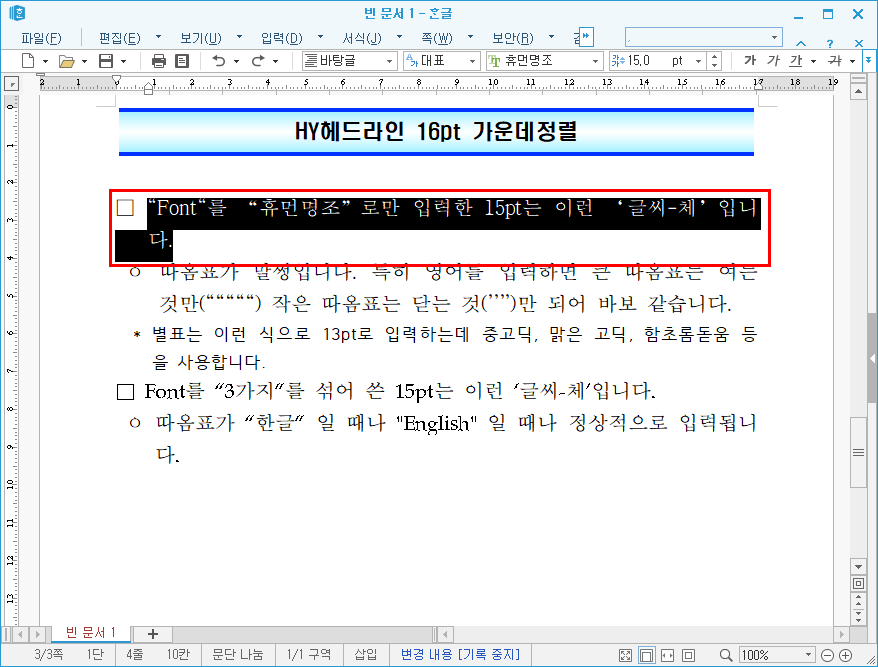Viewport: 878px width, 667px height.
Task: Open the Undo history dropdown
Action: pos(236,61)
